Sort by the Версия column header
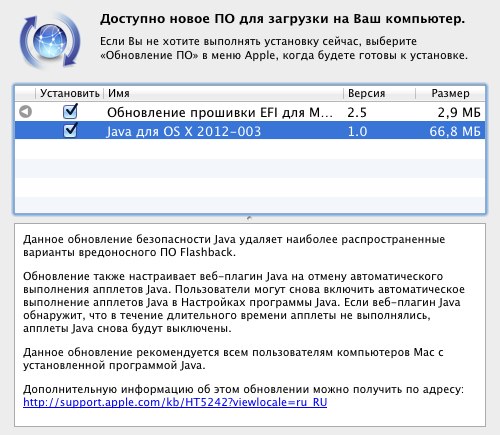Screen dimensions: 500x435 point(367,93)
